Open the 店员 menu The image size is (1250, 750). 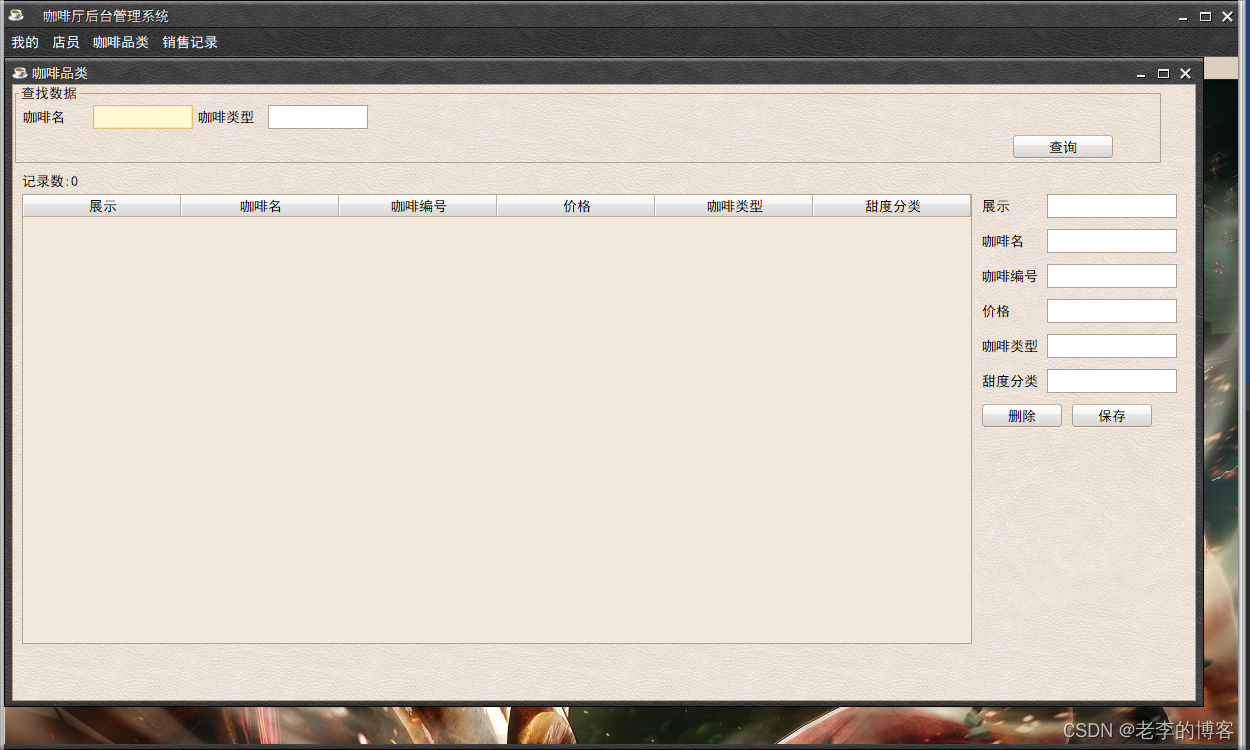(x=66, y=42)
